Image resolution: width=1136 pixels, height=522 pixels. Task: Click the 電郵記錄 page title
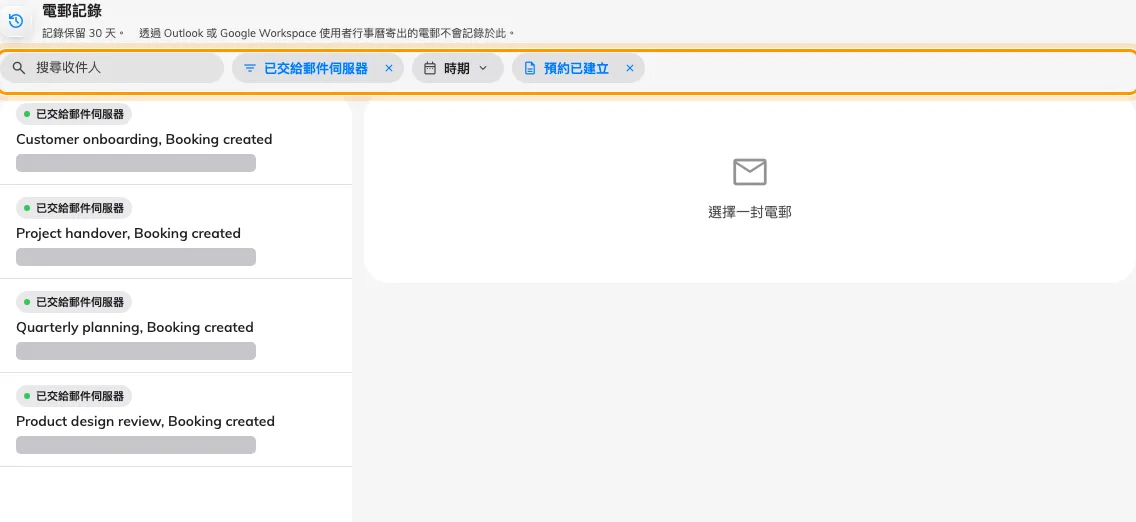coord(72,11)
